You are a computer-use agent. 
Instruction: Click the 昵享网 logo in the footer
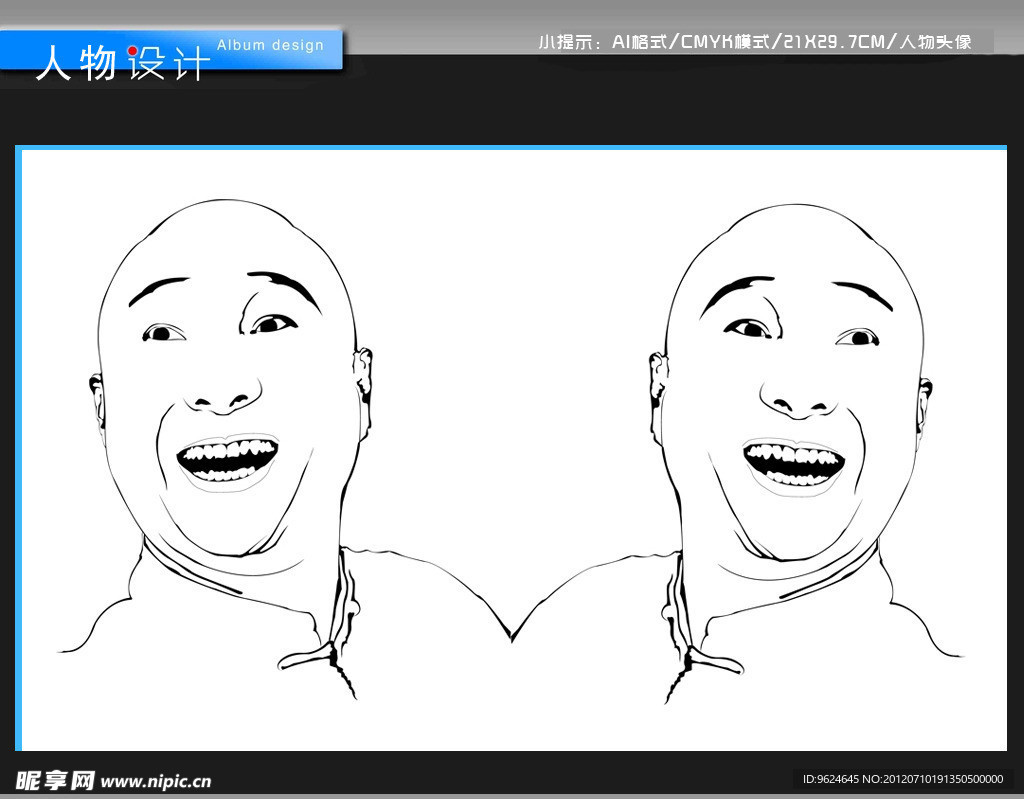pos(55,780)
